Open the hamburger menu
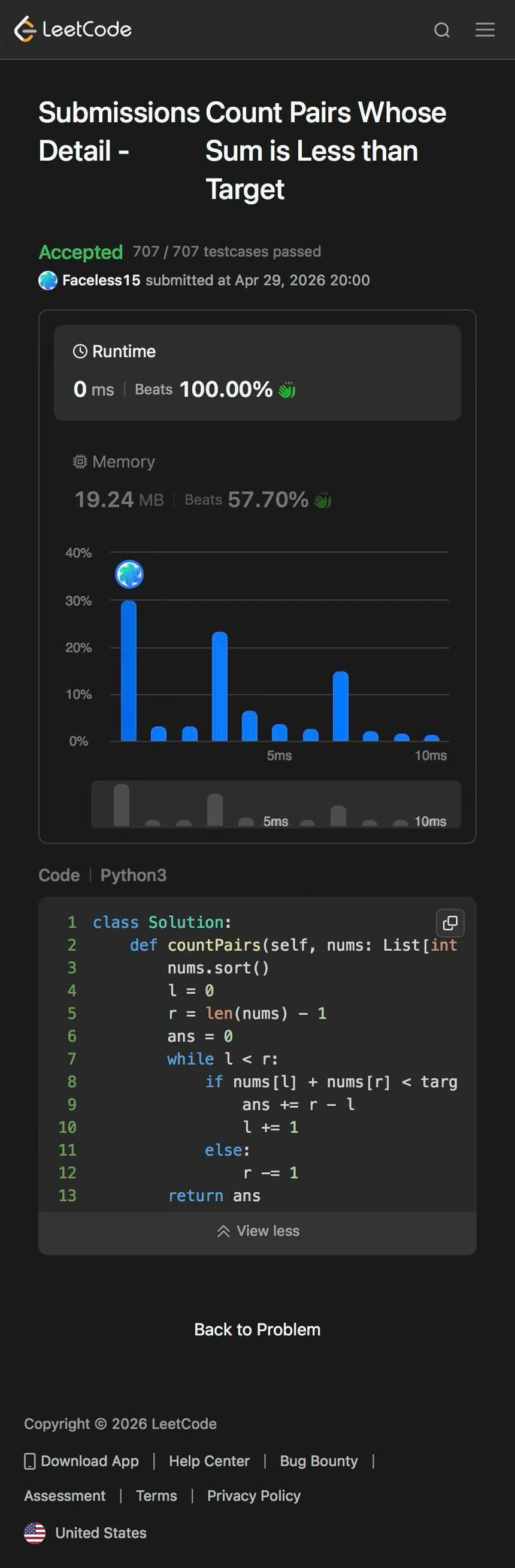515x1568 pixels. [484, 29]
